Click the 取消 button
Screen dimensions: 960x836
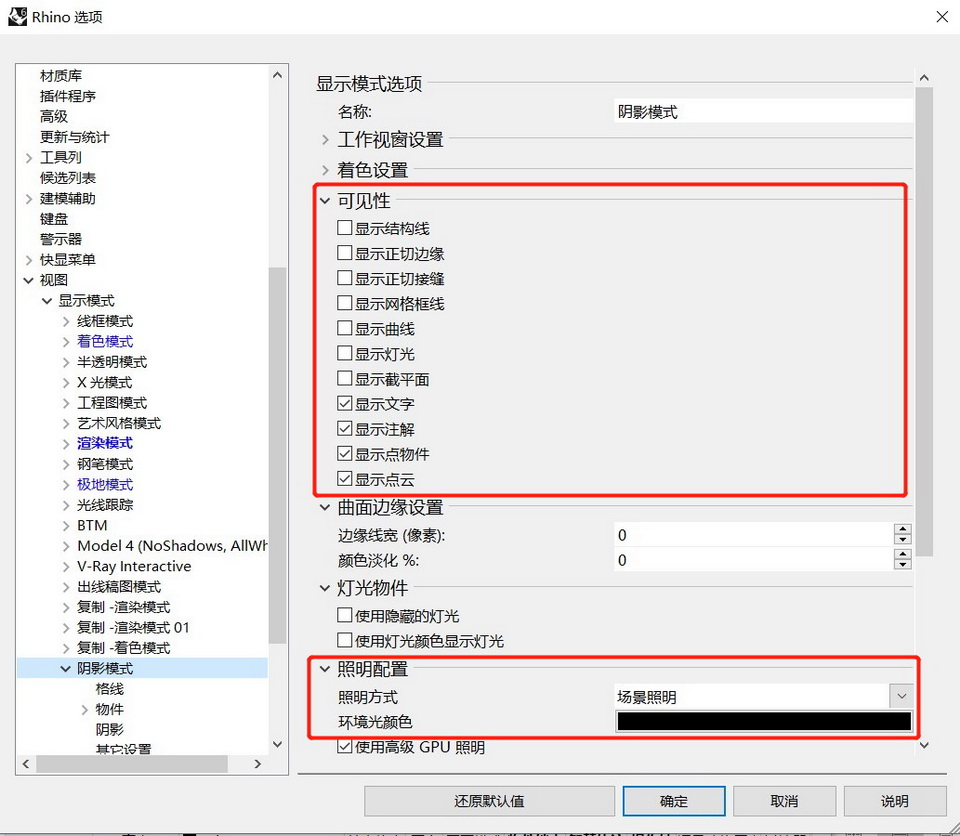click(x=784, y=801)
